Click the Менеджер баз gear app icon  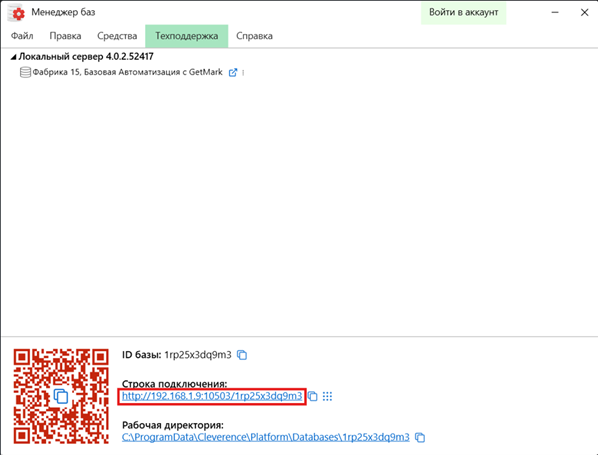point(16,13)
